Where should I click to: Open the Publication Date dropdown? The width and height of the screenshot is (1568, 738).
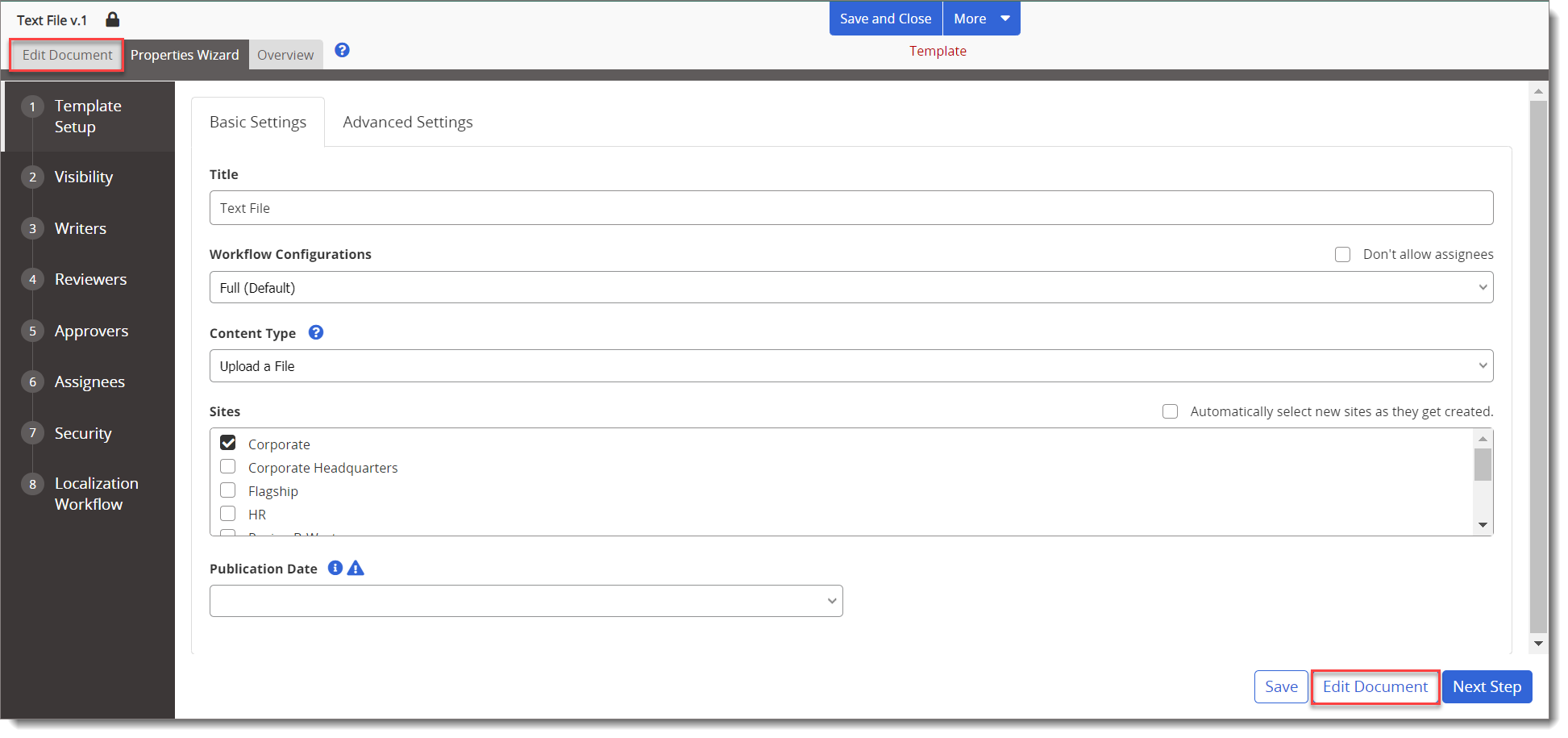coord(526,600)
